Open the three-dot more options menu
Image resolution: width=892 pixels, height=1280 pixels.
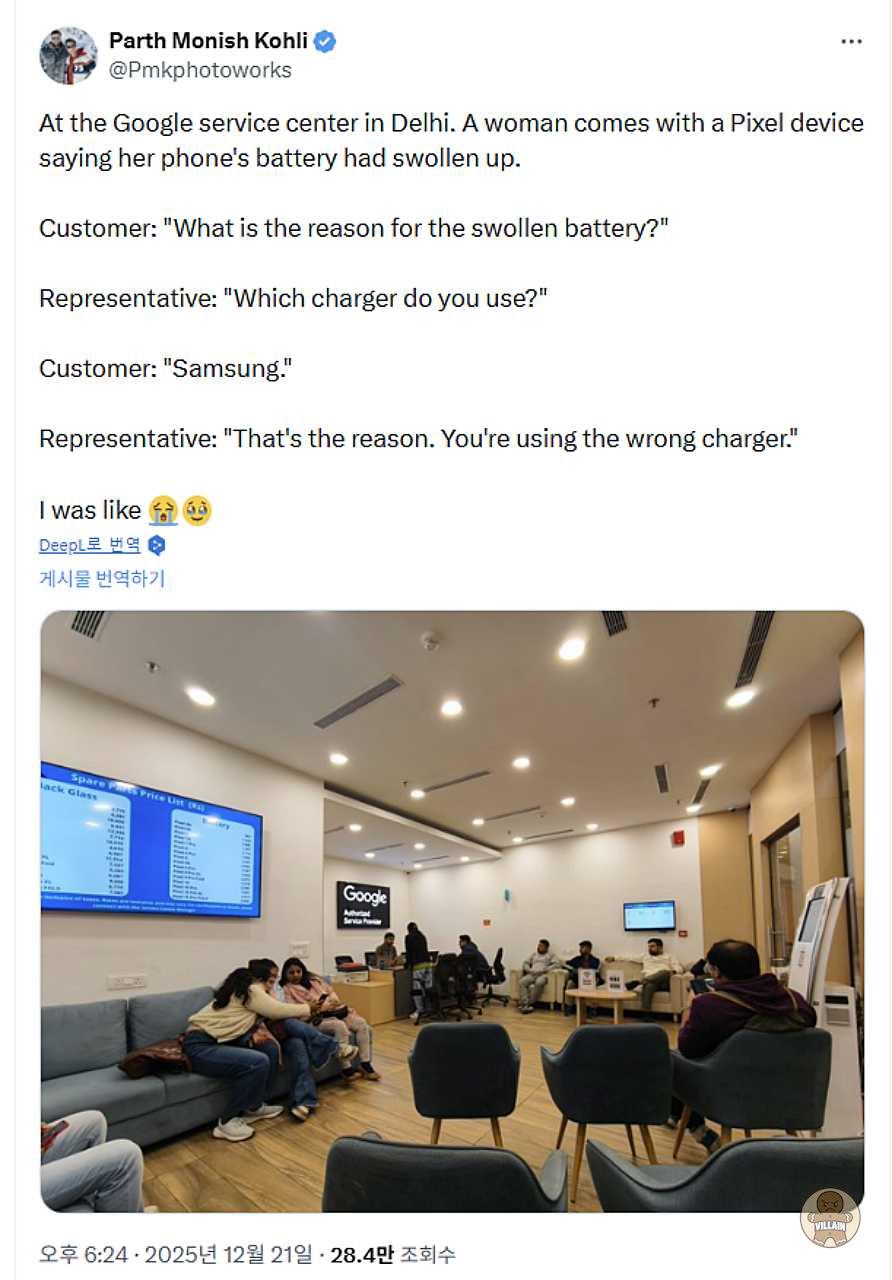tap(851, 42)
